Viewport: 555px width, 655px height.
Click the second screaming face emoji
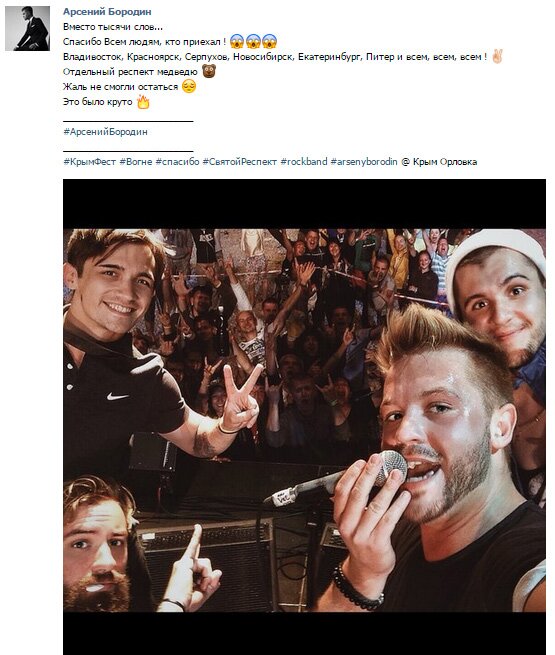click(x=253, y=41)
